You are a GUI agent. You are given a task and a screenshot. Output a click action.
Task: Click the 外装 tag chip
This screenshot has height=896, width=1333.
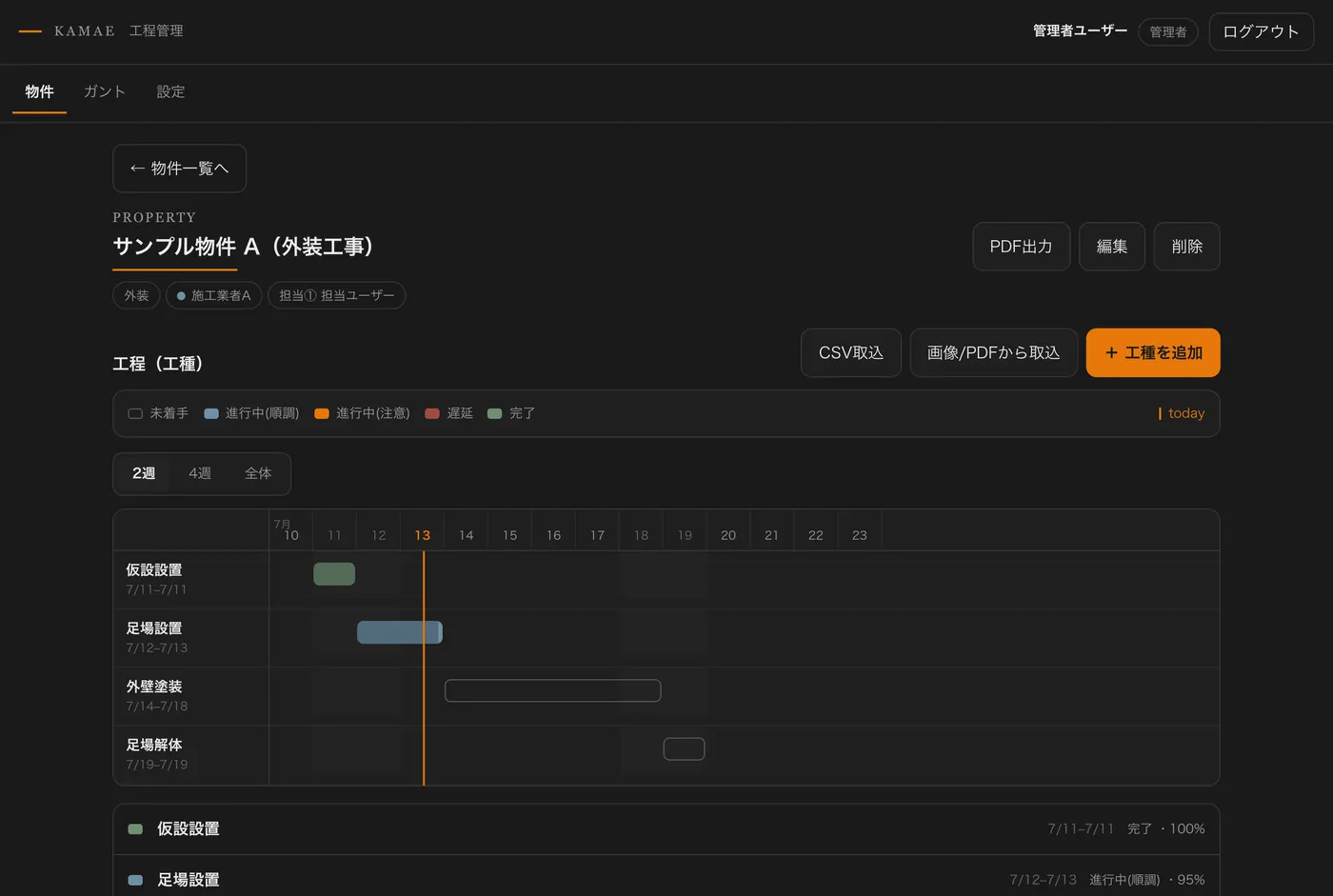[136, 295]
